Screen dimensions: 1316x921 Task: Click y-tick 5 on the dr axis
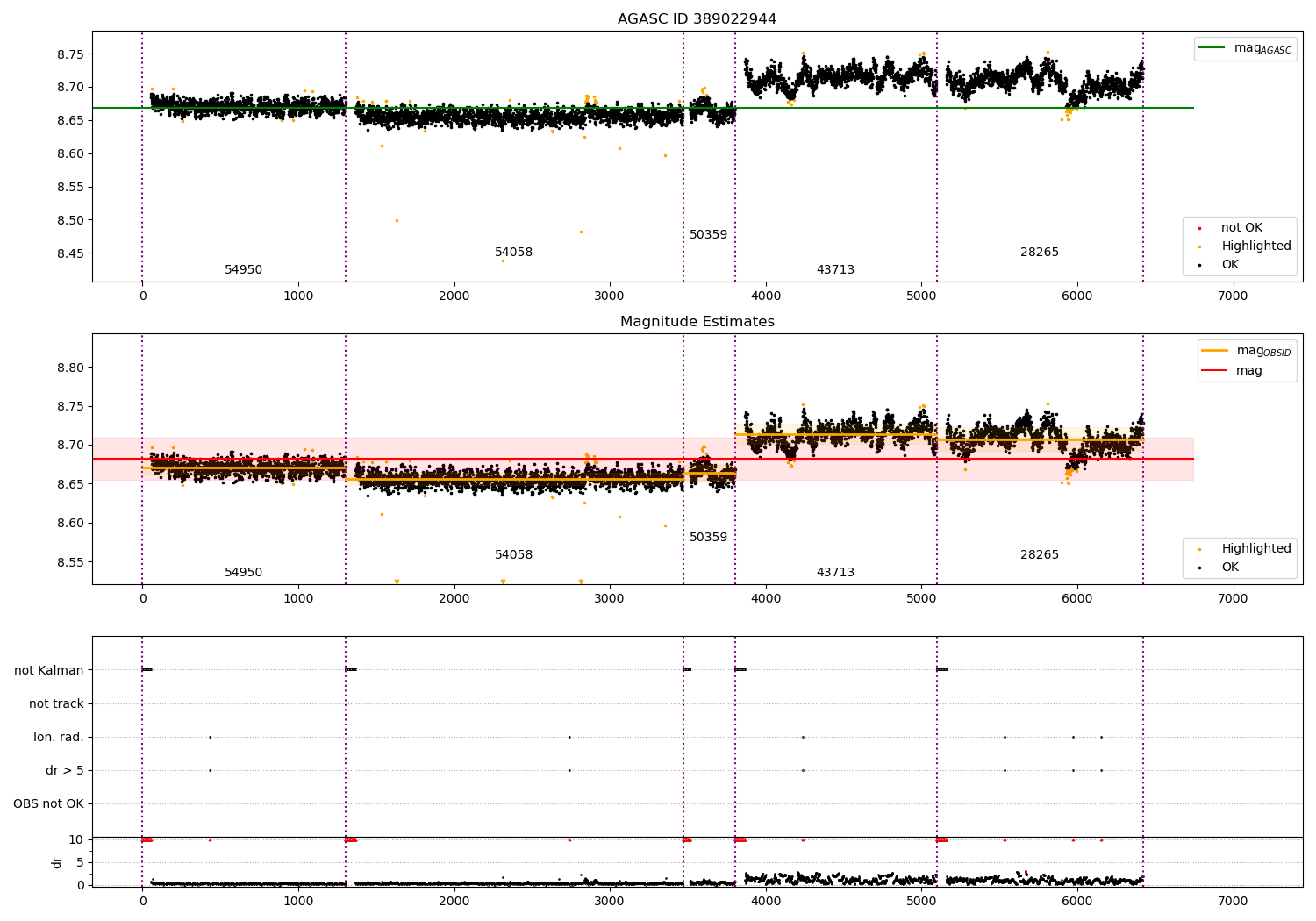[81, 863]
